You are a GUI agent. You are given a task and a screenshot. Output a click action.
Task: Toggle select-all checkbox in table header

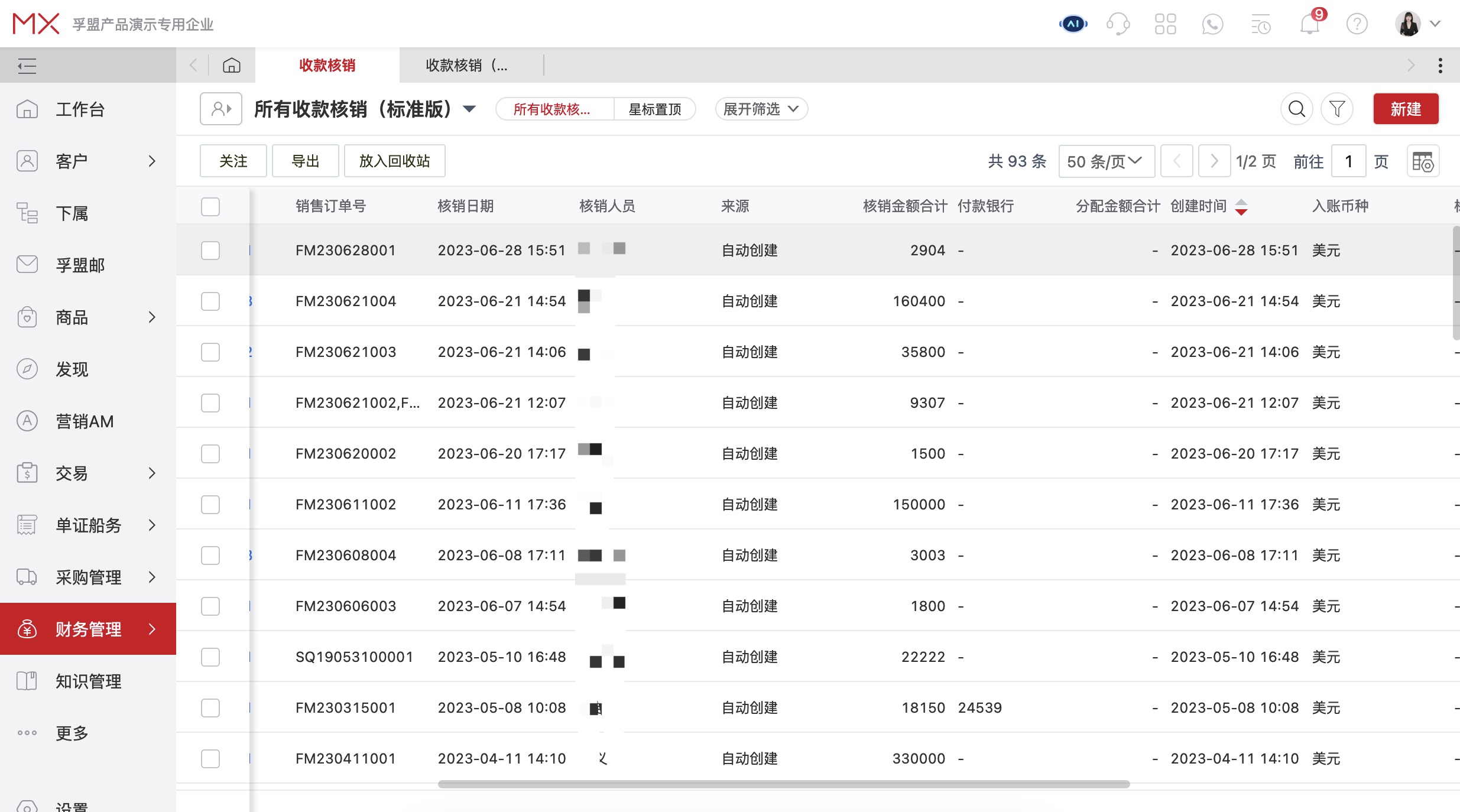coord(210,206)
